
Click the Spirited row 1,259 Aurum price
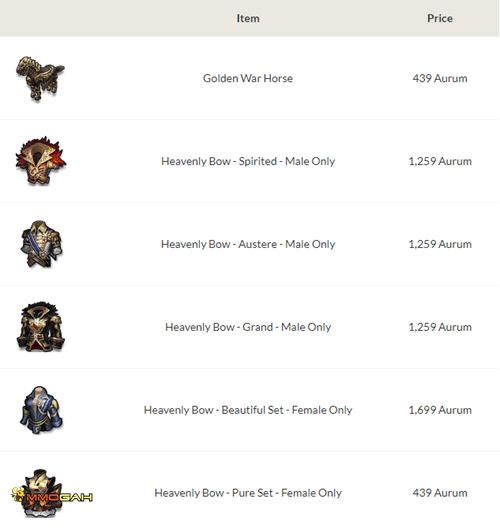[440, 161]
